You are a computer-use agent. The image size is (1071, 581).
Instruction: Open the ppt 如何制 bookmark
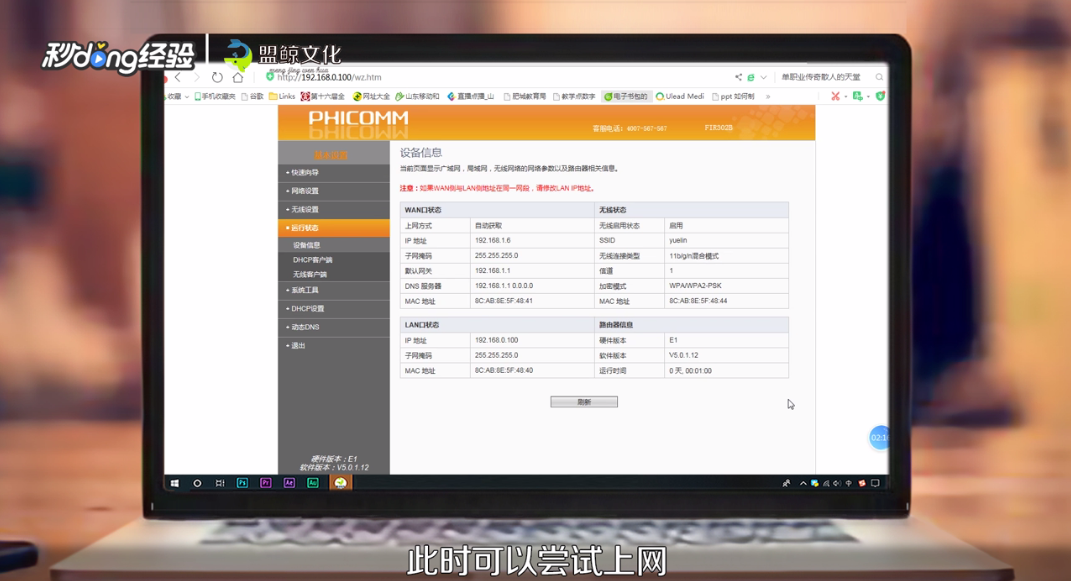(733, 97)
